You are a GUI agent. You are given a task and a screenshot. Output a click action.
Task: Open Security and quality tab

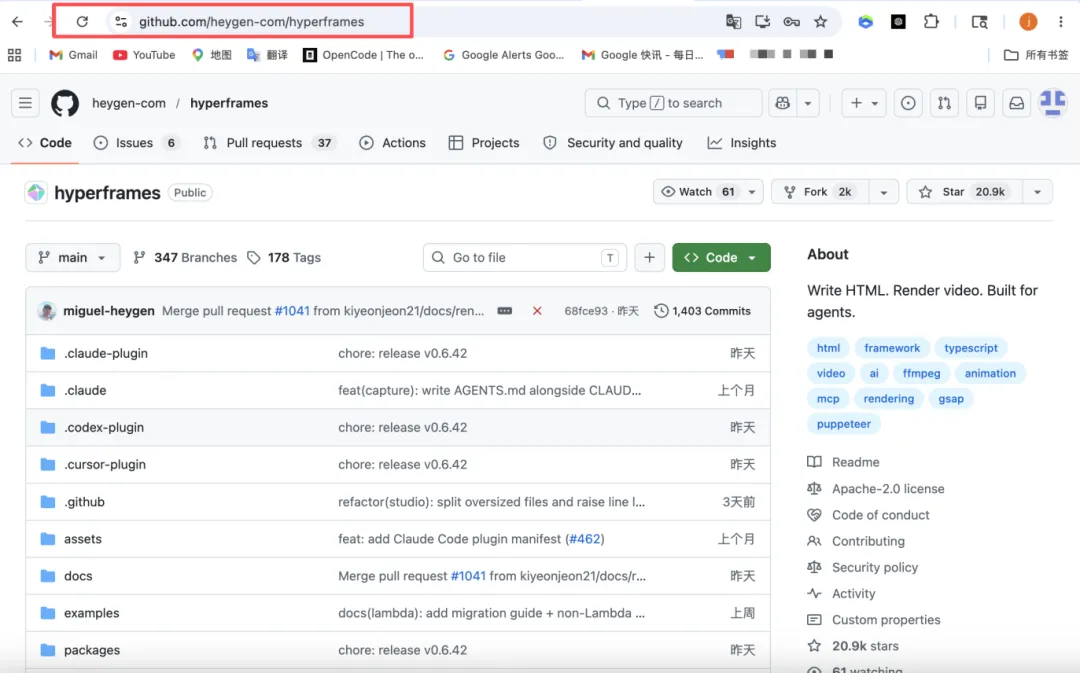[612, 143]
